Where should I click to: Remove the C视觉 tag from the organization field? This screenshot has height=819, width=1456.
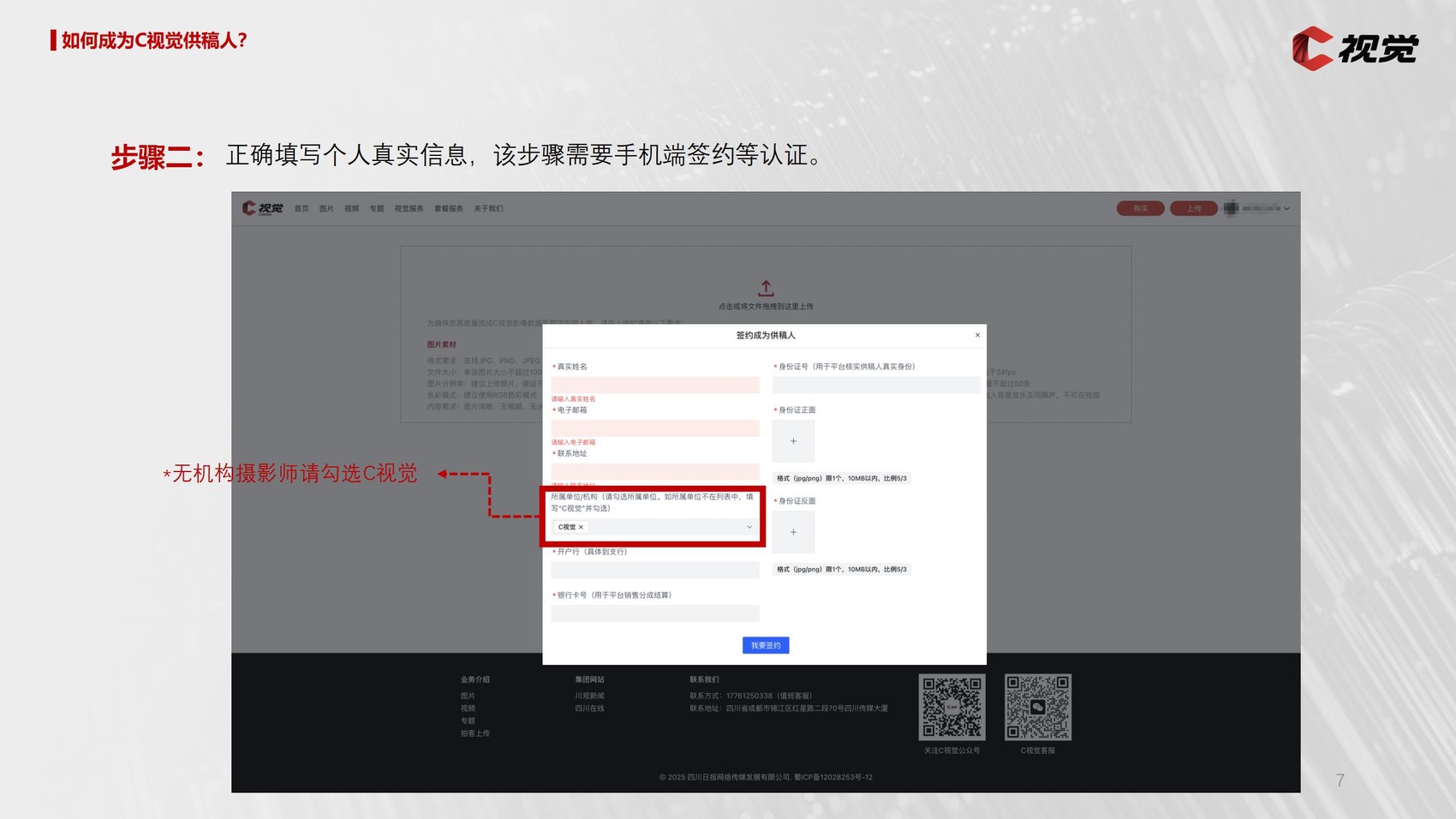[581, 528]
